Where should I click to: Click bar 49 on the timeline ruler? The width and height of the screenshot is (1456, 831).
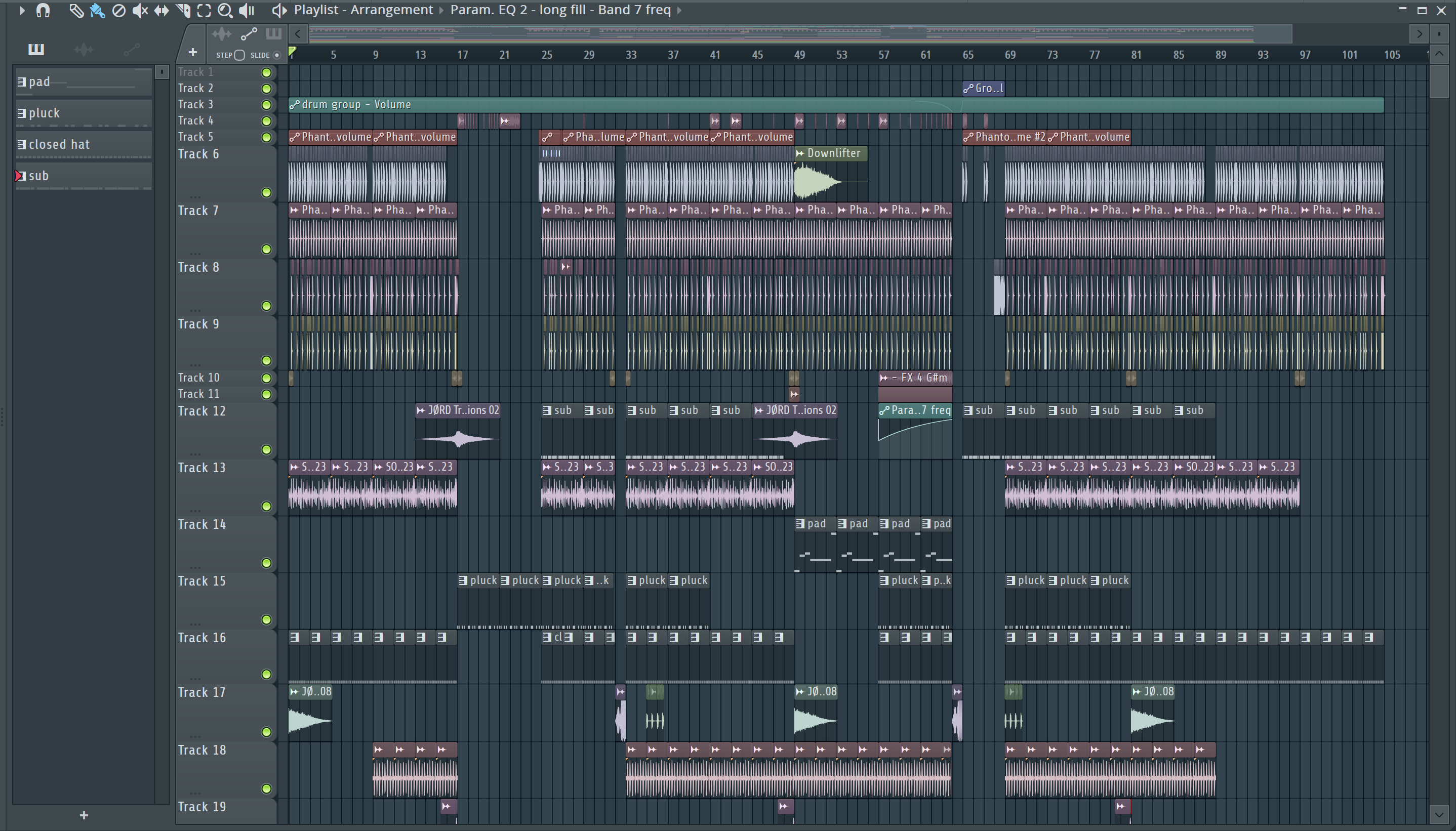(x=799, y=55)
